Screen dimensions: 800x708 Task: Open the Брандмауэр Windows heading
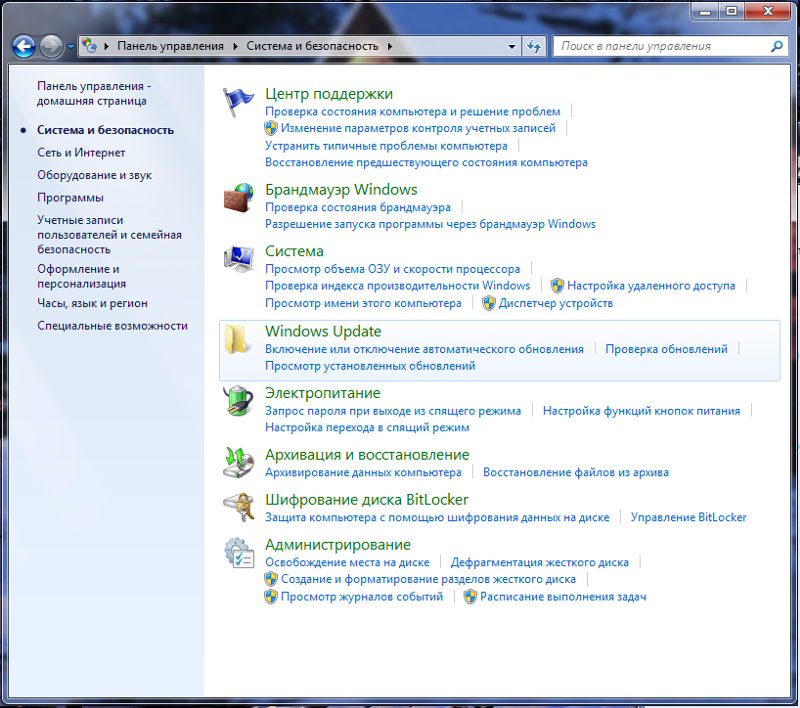pos(341,190)
